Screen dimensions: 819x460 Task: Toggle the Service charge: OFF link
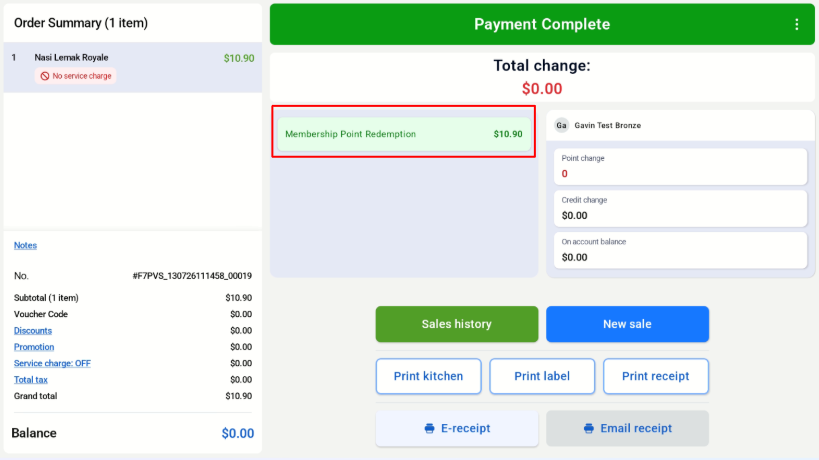(x=52, y=363)
